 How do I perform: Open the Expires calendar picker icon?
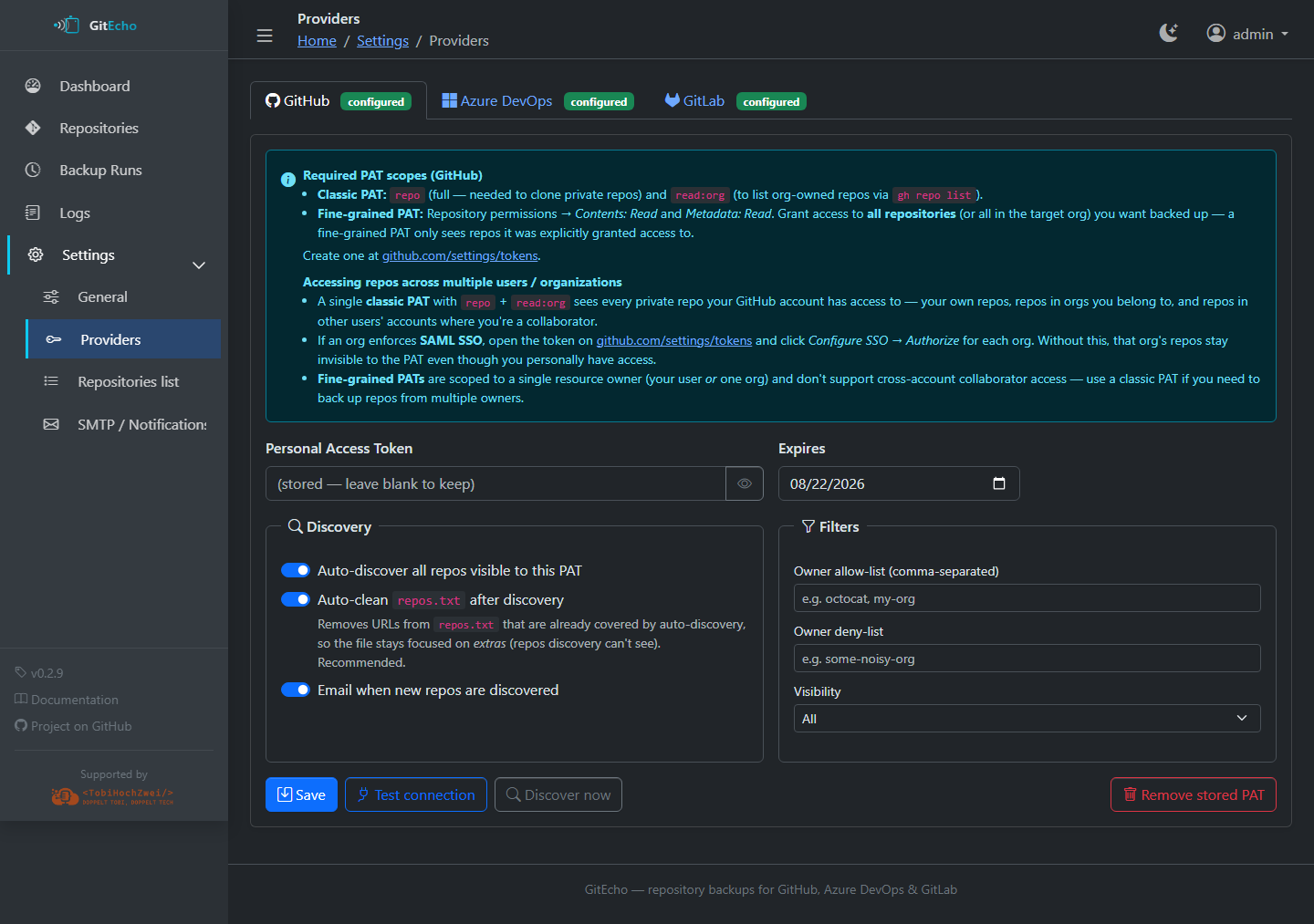click(x=998, y=483)
